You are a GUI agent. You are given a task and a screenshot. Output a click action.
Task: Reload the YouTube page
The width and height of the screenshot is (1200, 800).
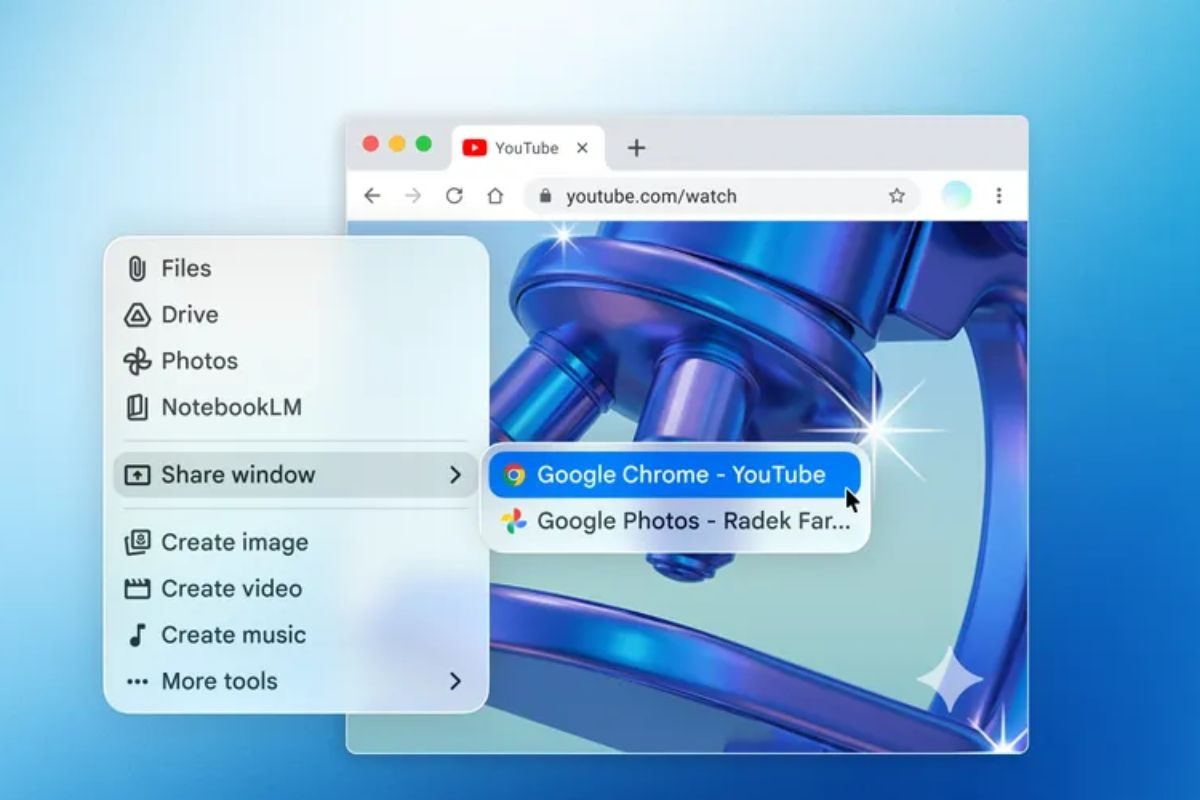click(x=454, y=196)
